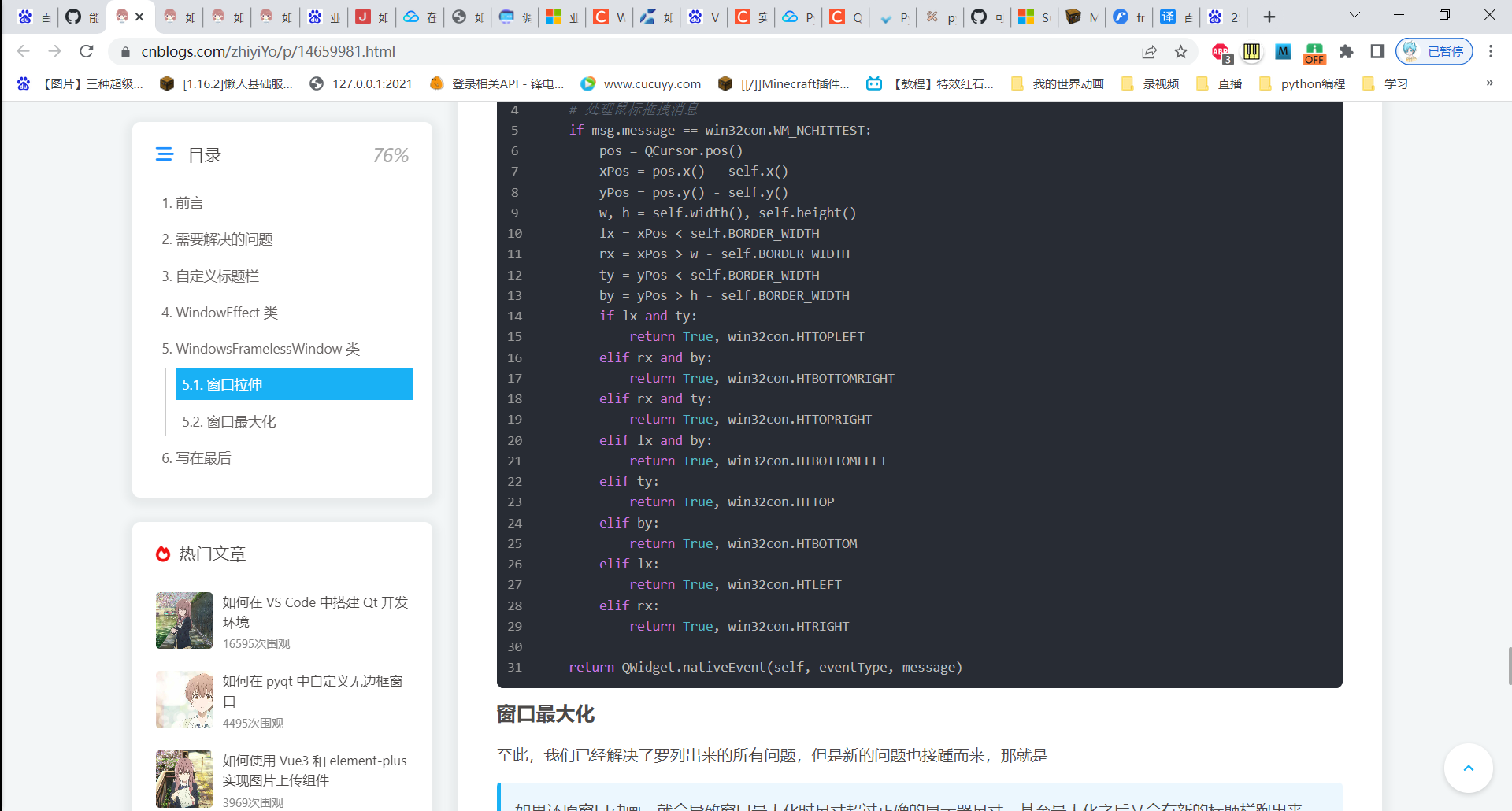
Task: Open the tab search chevron
Action: click(1354, 15)
